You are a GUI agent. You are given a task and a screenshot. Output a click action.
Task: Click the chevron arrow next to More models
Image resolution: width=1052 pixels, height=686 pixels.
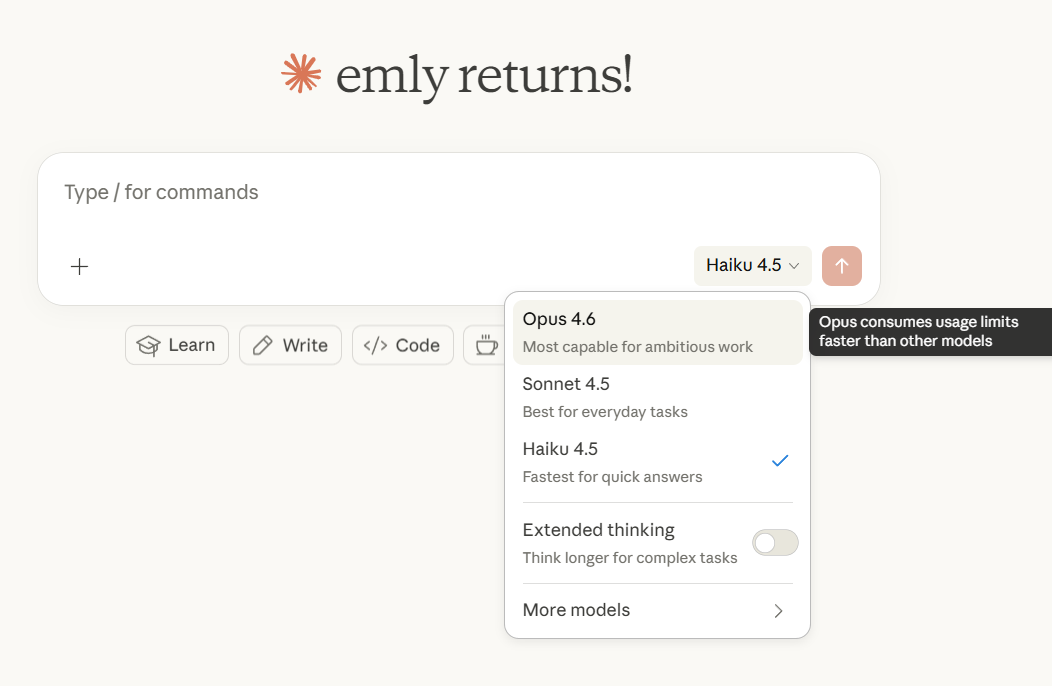pos(778,611)
